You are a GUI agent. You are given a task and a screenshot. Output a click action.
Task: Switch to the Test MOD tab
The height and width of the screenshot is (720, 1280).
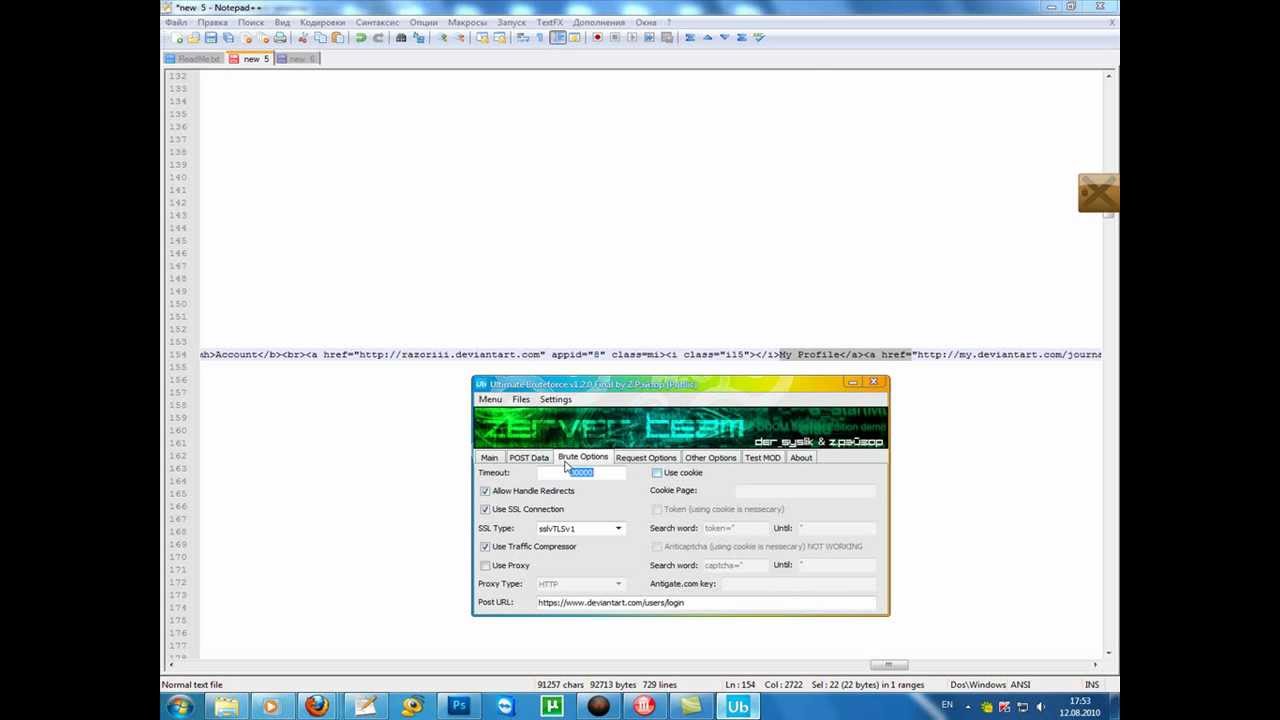coord(763,458)
